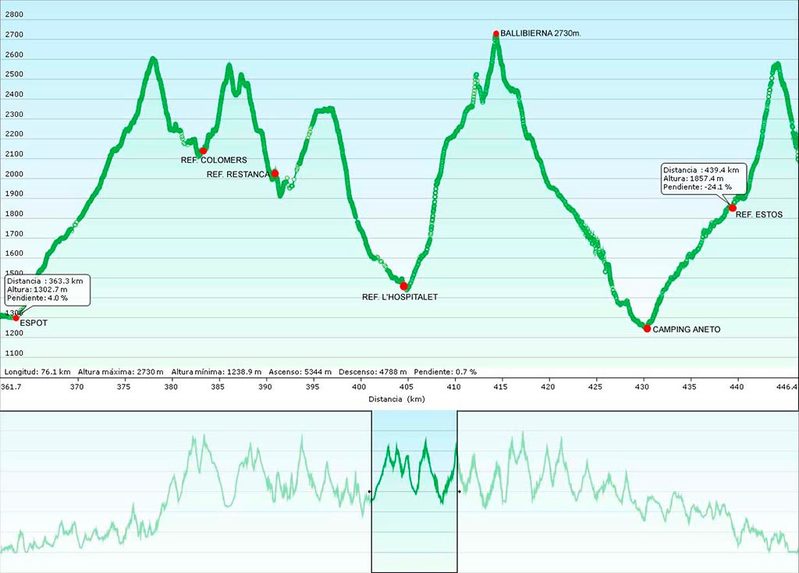The height and width of the screenshot is (573, 799).
Task: Click the REF. ESTOS red marker
Action: pos(732,208)
